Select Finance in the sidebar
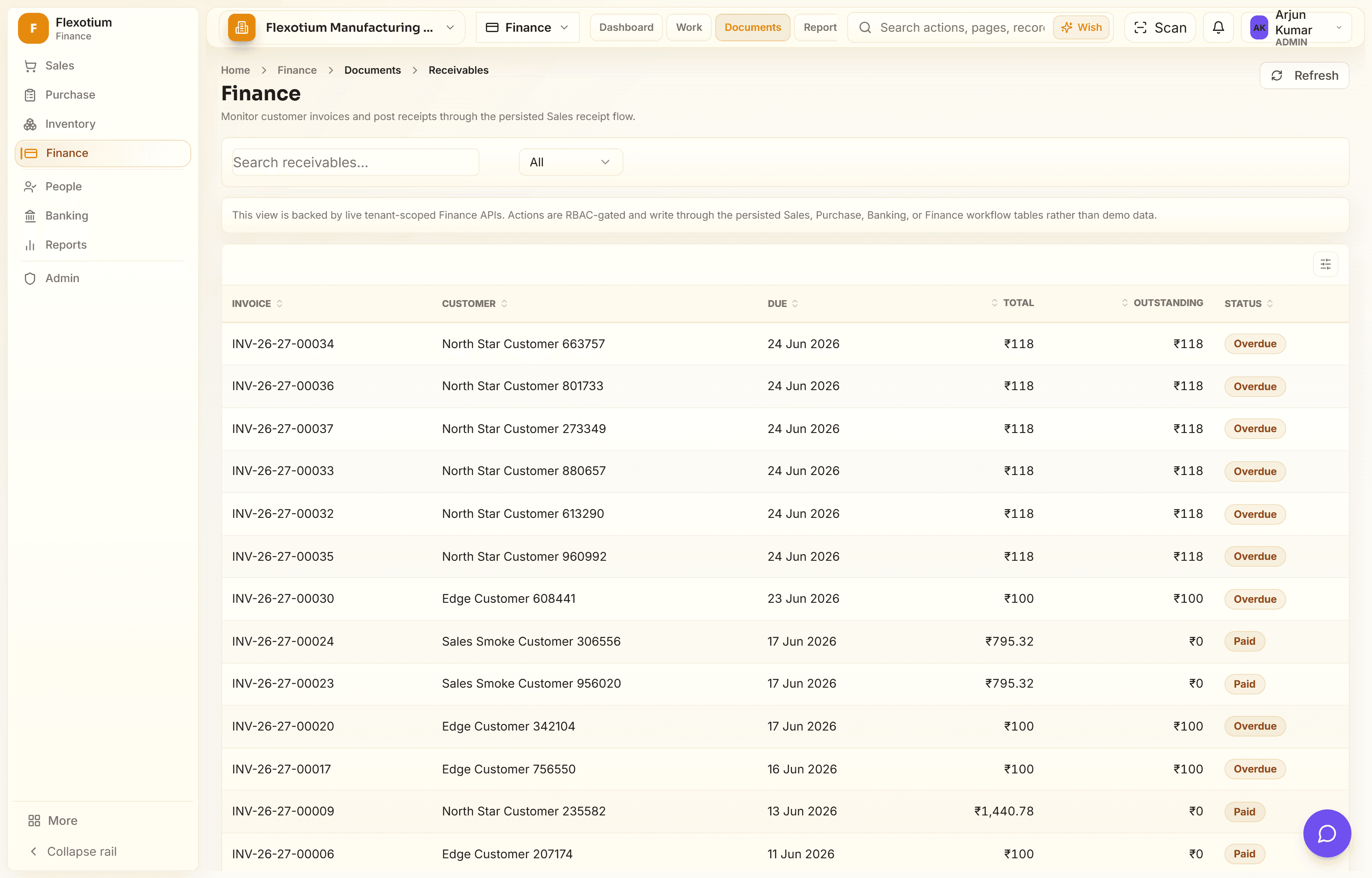This screenshot has height=878, width=1372. pos(102,153)
